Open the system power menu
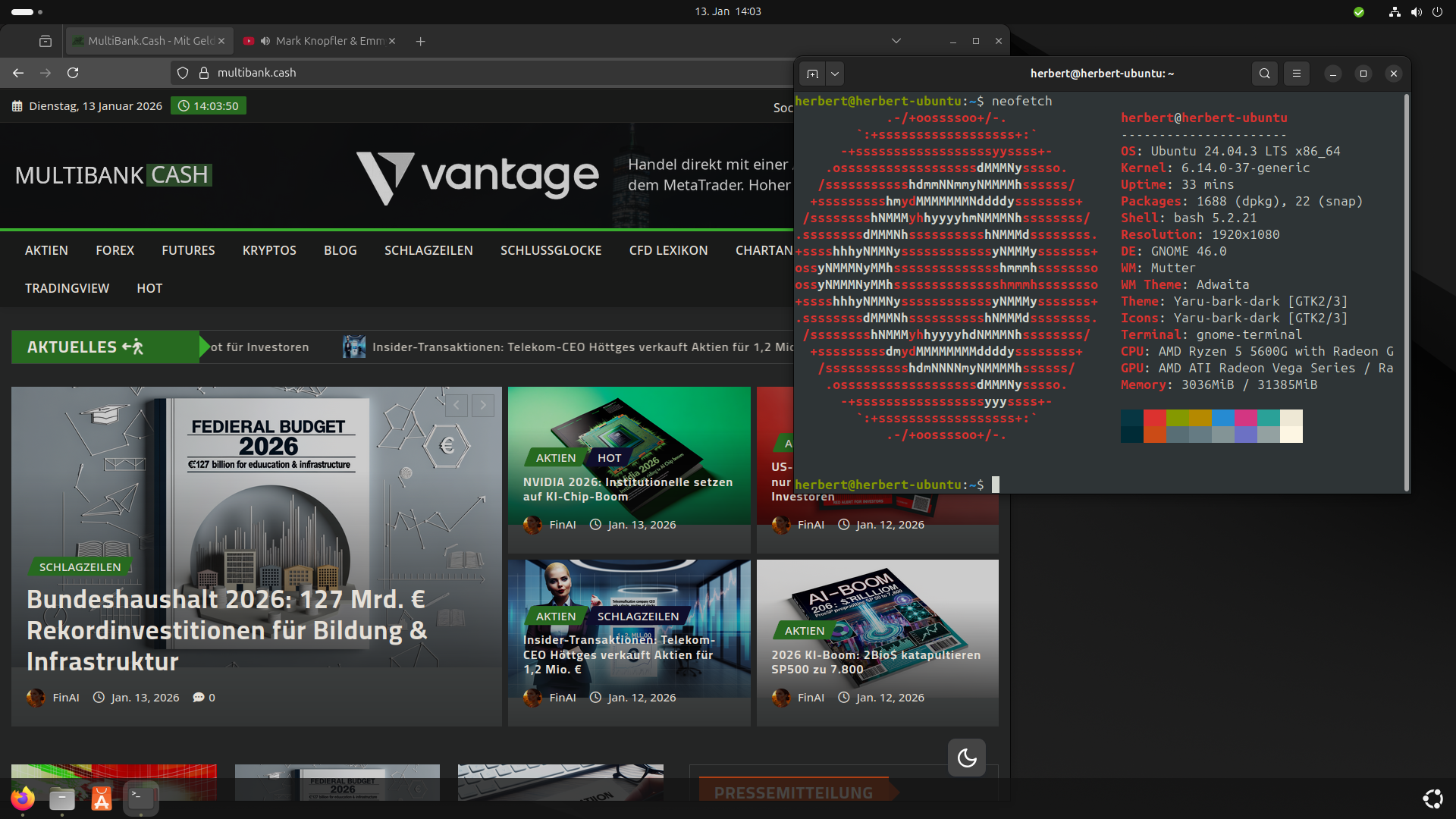 (x=1437, y=11)
